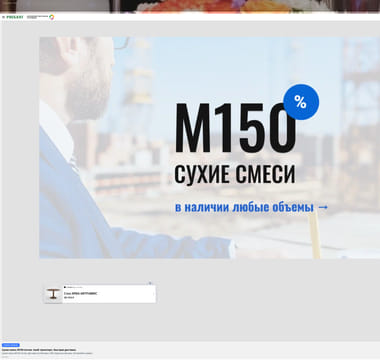Open the link 'в наличии любые объемы →'
The width and height of the screenshot is (380, 360).
click(x=252, y=207)
